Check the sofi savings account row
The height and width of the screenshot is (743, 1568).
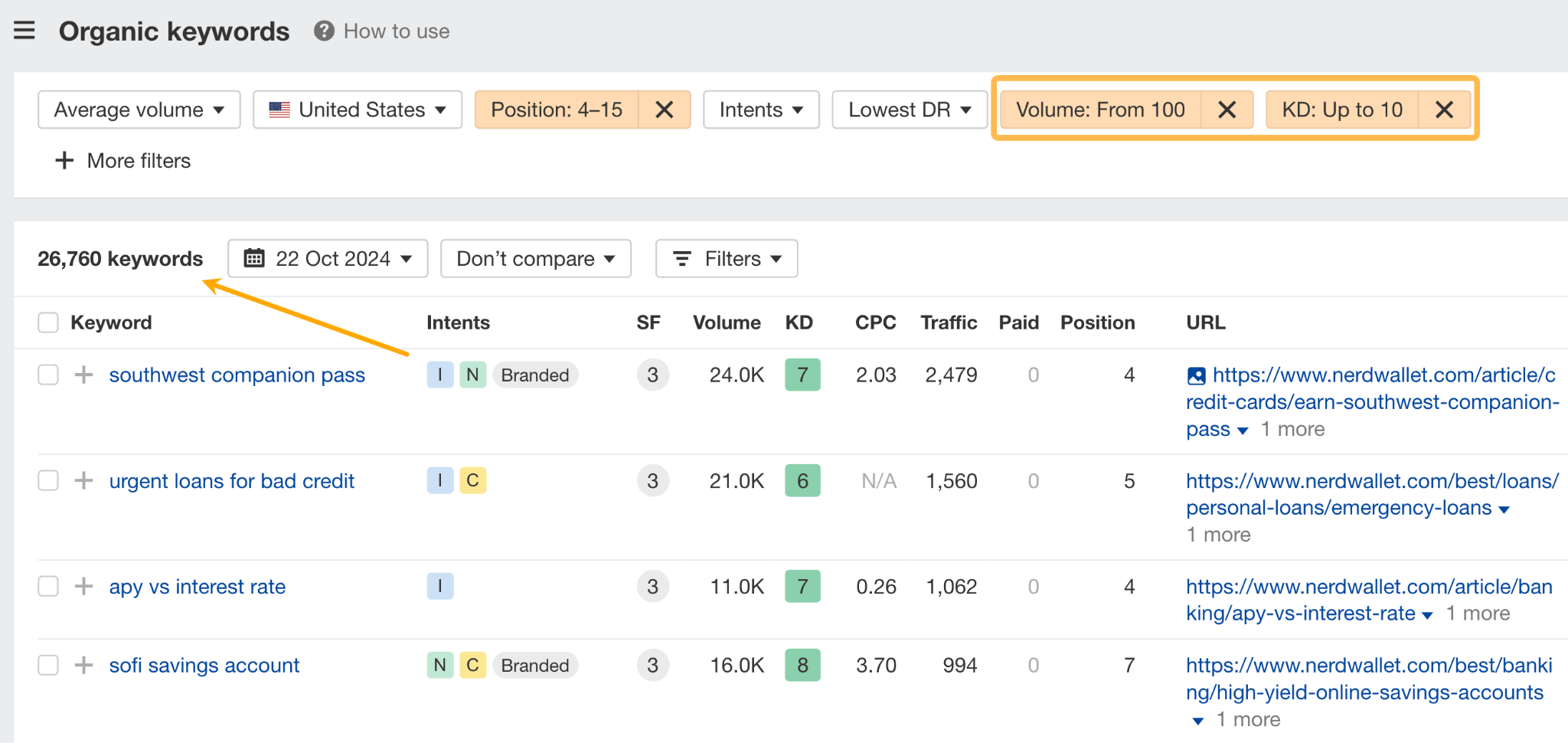click(47, 665)
